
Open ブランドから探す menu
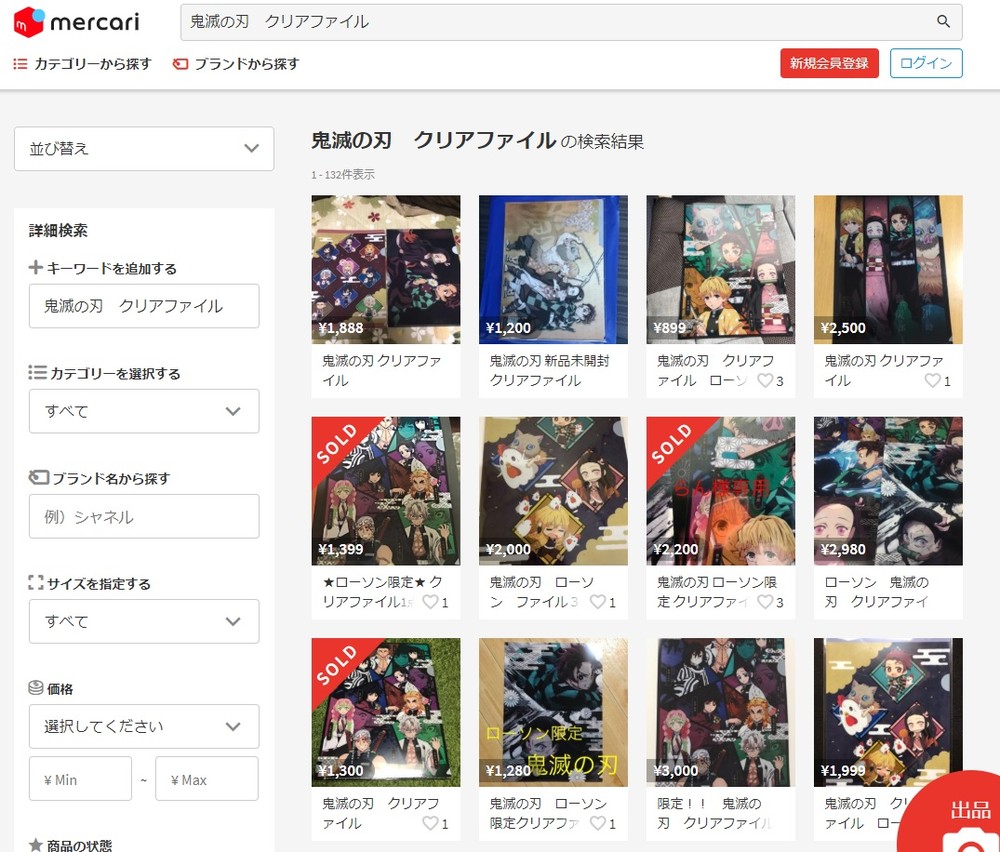(236, 64)
